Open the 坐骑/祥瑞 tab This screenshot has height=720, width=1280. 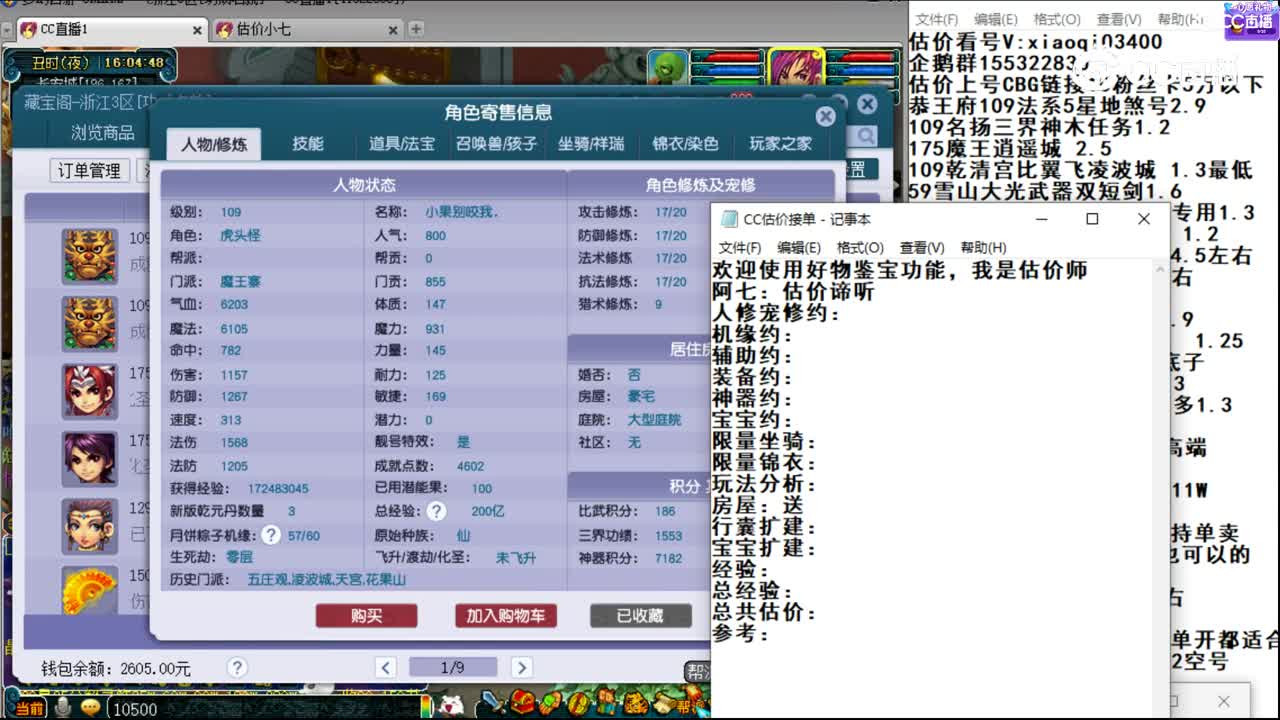[591, 144]
